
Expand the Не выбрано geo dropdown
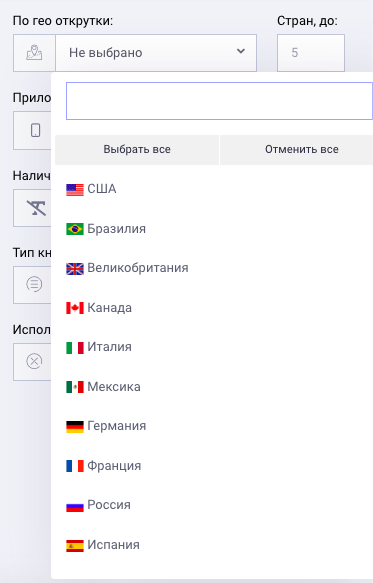click(x=156, y=53)
